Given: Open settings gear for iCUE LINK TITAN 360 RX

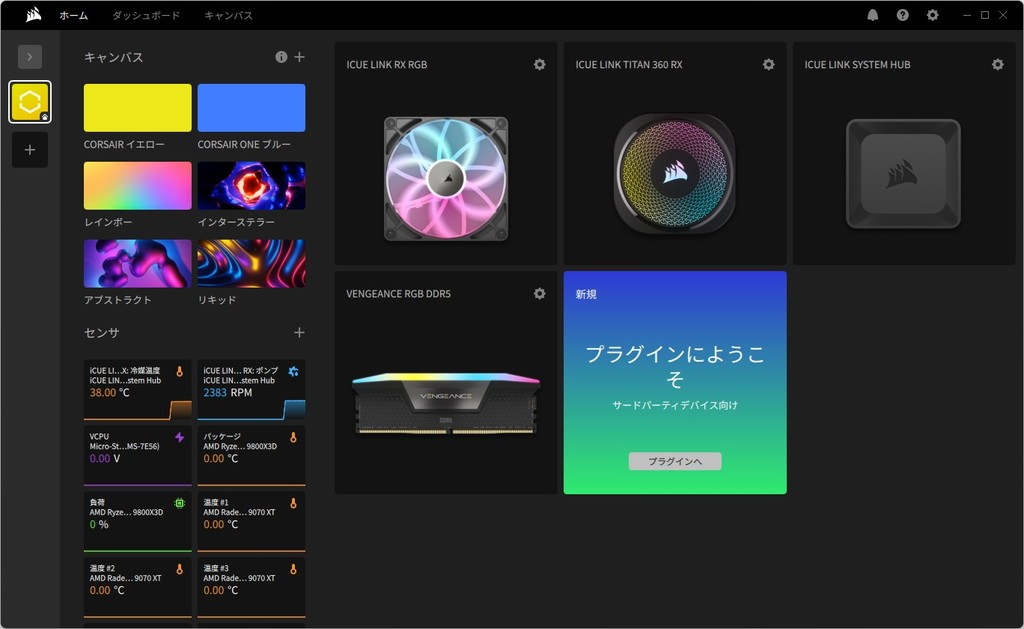Looking at the screenshot, I should pos(768,65).
